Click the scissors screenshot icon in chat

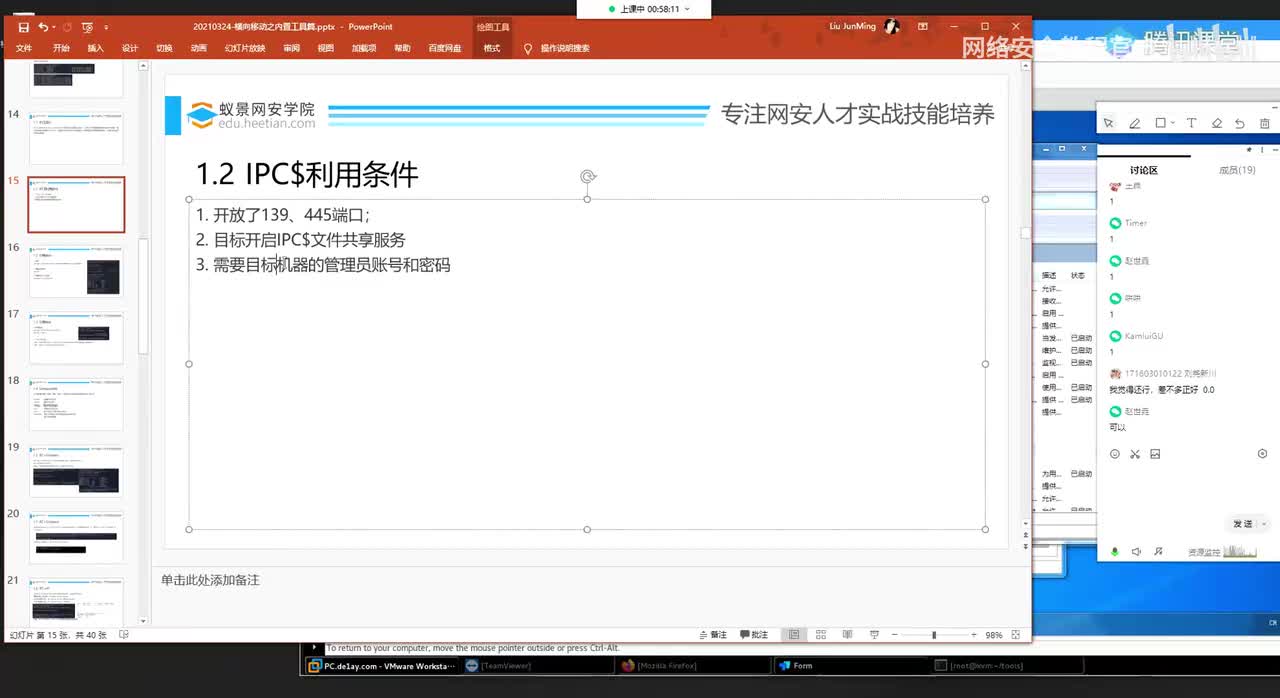(x=1135, y=454)
